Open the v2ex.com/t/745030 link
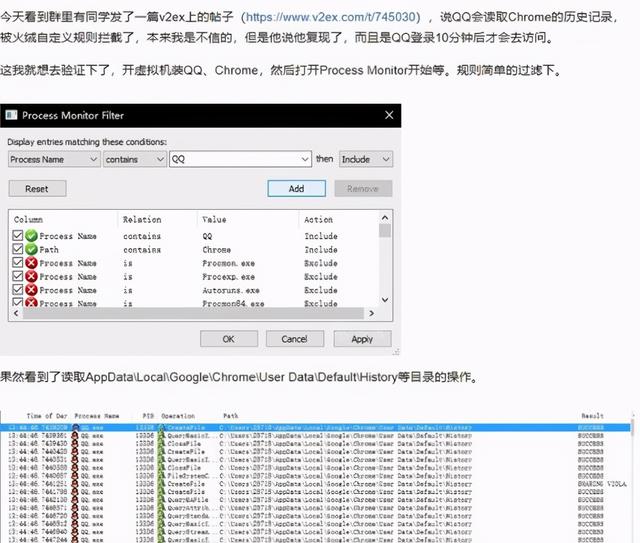 tap(331, 17)
